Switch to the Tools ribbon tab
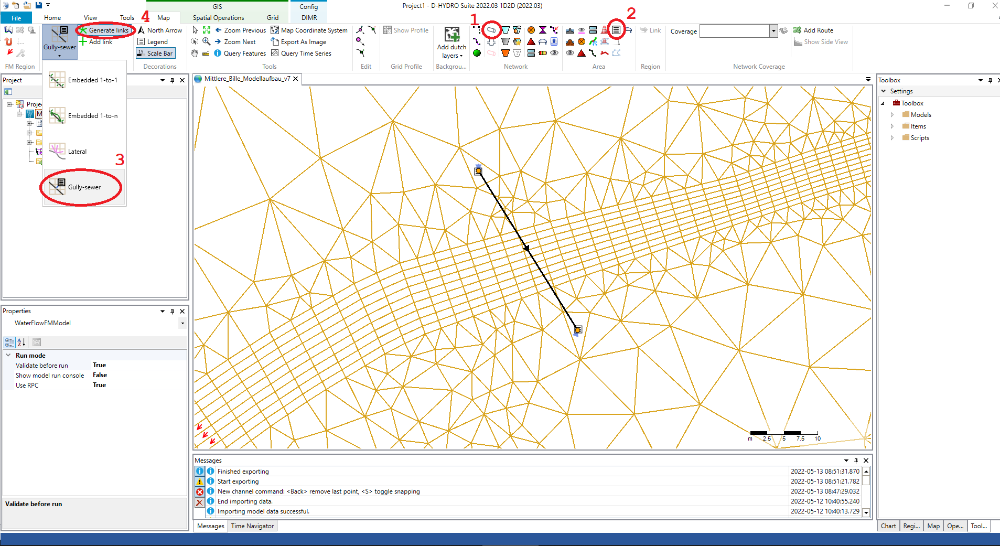The image size is (1000, 546). tap(127, 18)
